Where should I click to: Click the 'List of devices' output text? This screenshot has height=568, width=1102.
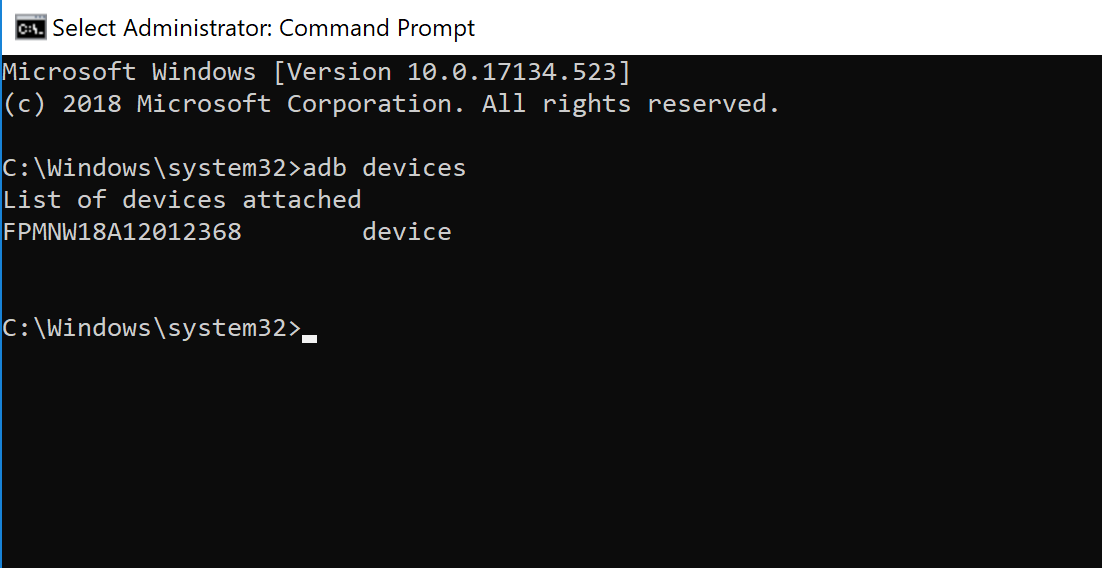115,200
